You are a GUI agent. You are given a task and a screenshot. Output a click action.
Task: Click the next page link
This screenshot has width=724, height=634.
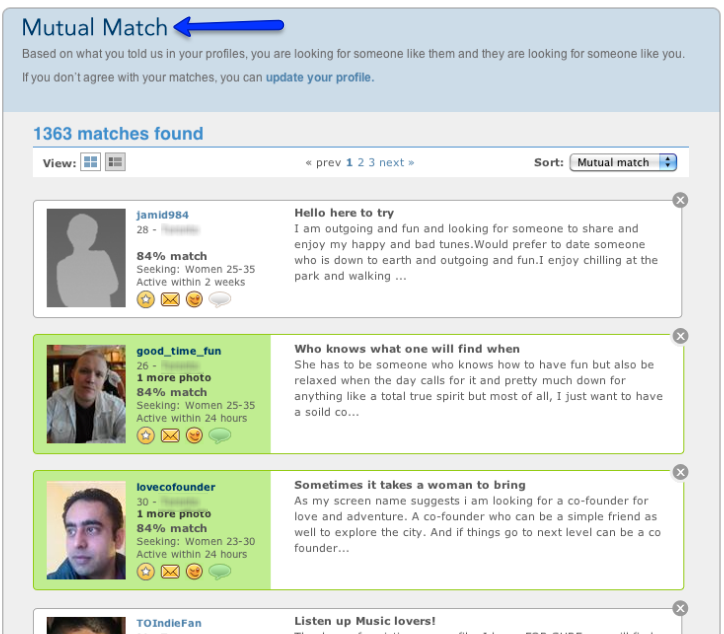point(397,163)
